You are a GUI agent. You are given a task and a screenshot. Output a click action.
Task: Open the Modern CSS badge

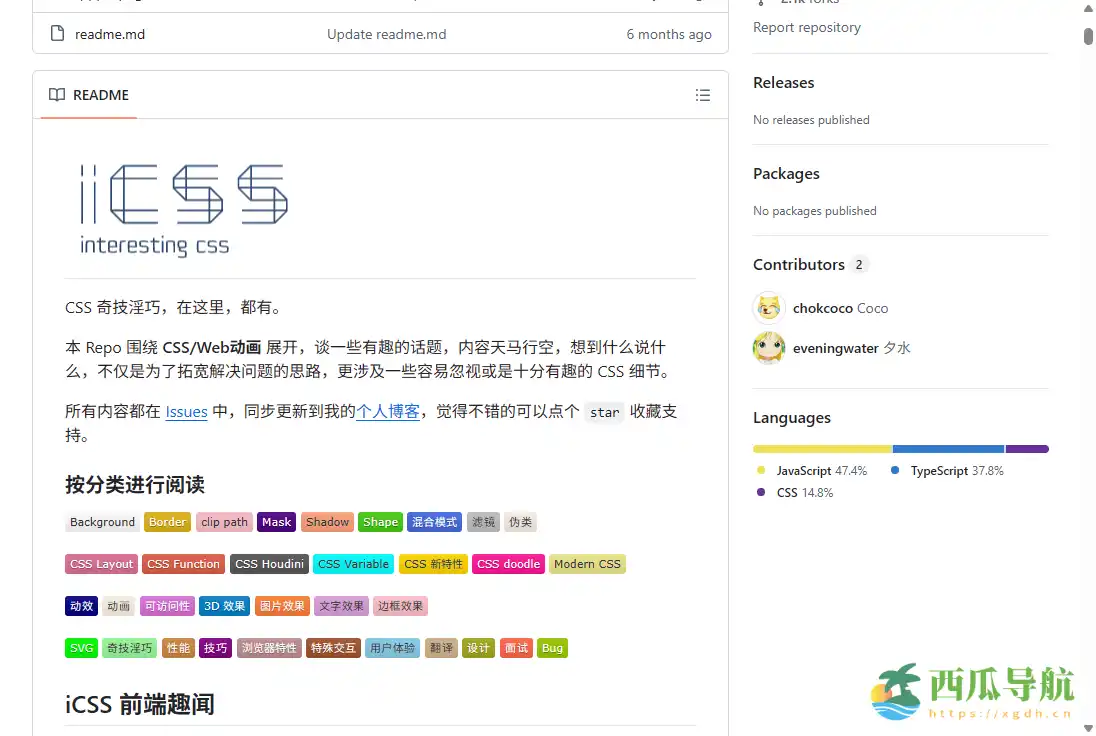587,563
